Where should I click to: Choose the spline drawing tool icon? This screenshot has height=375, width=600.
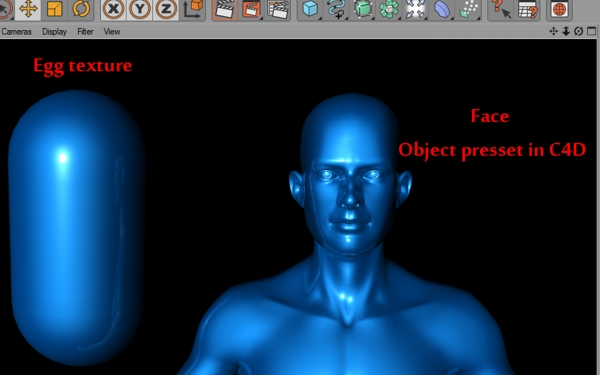tap(336, 8)
